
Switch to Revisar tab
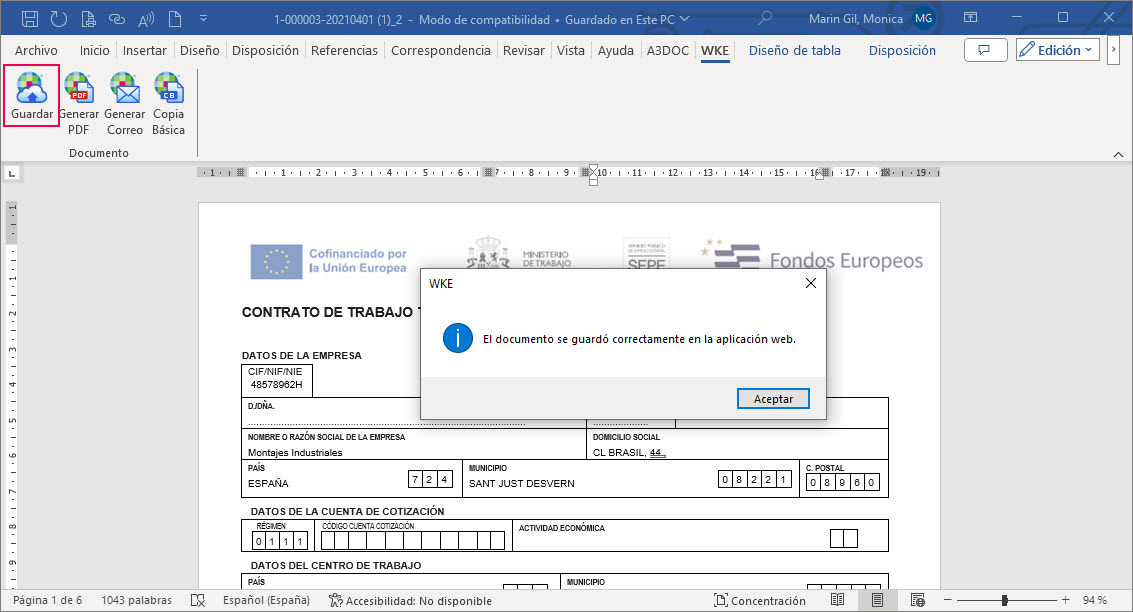[524, 51]
